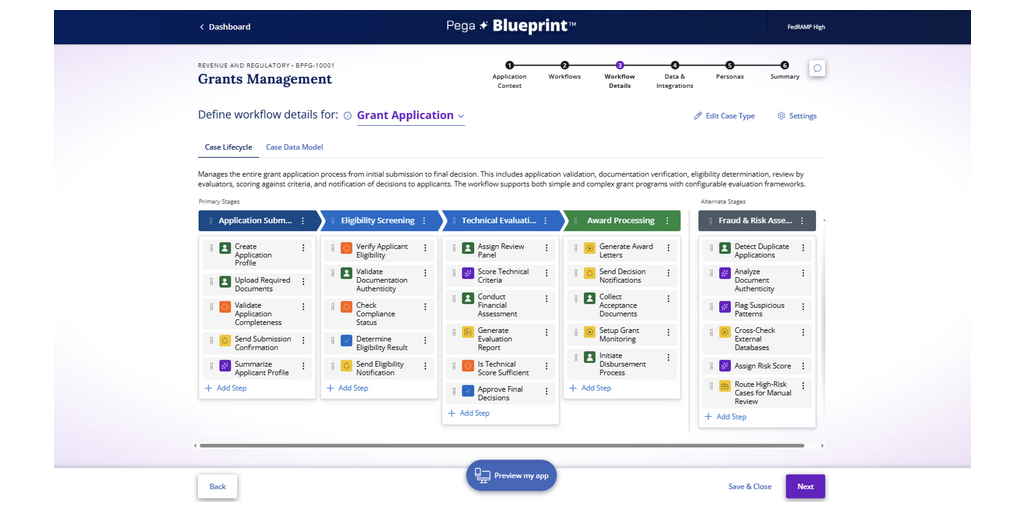Open the Grant Application case type dropdown
Image resolution: width=1024 pixels, height=512 pixels.
tap(411, 116)
